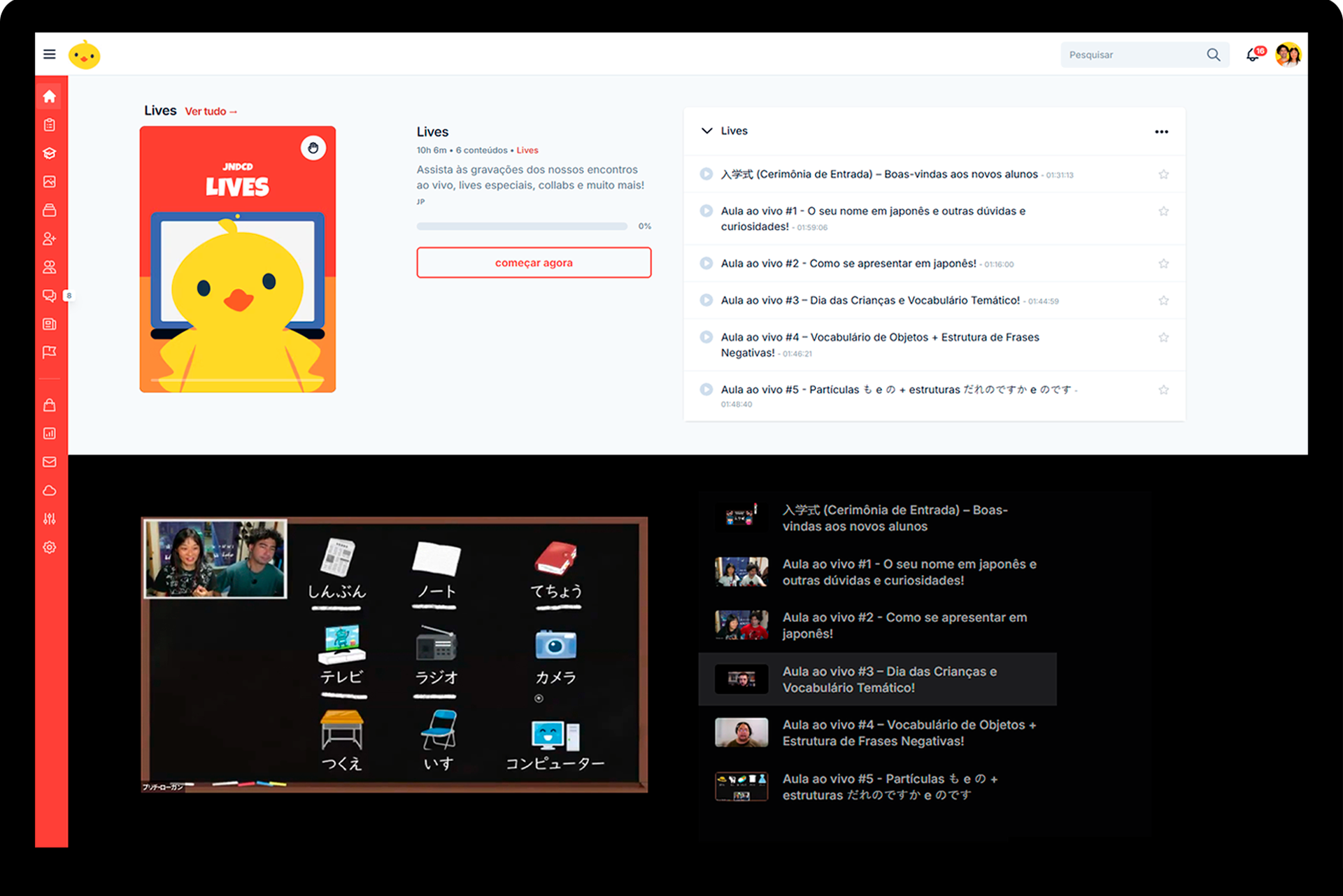Open the user profile avatar
The image size is (1343, 896).
1288,55
